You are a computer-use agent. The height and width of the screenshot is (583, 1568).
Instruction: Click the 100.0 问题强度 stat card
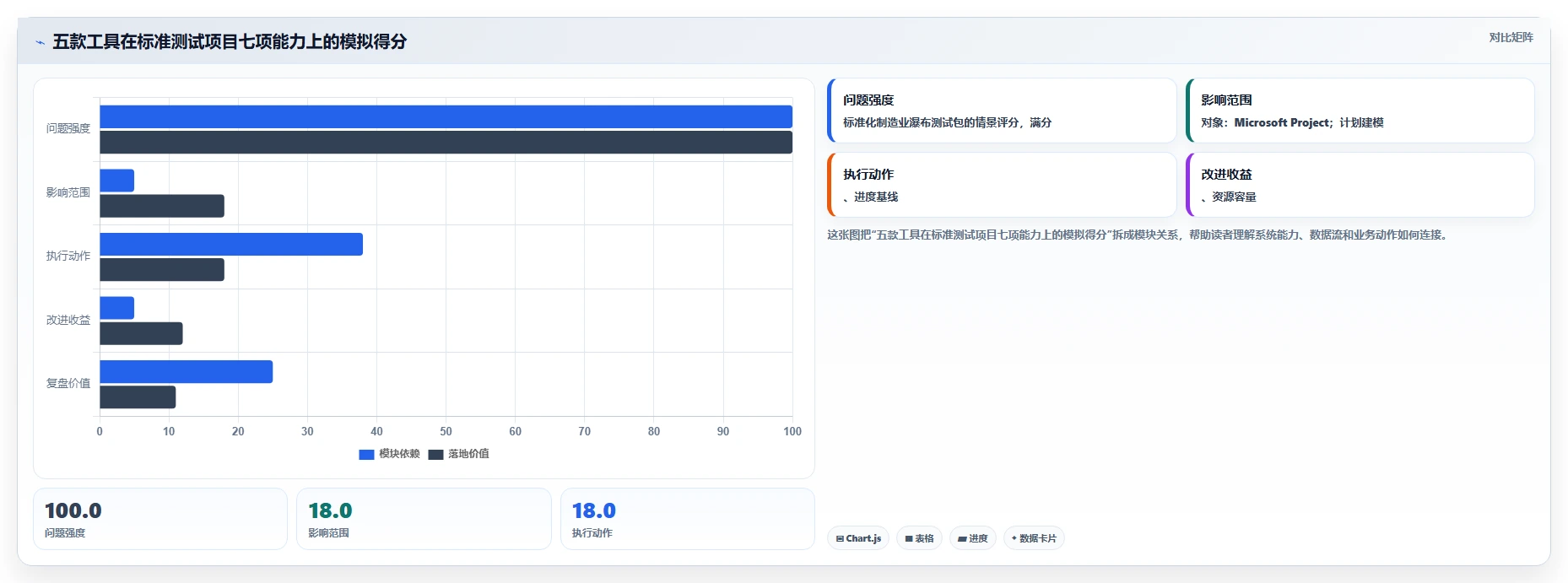160,519
